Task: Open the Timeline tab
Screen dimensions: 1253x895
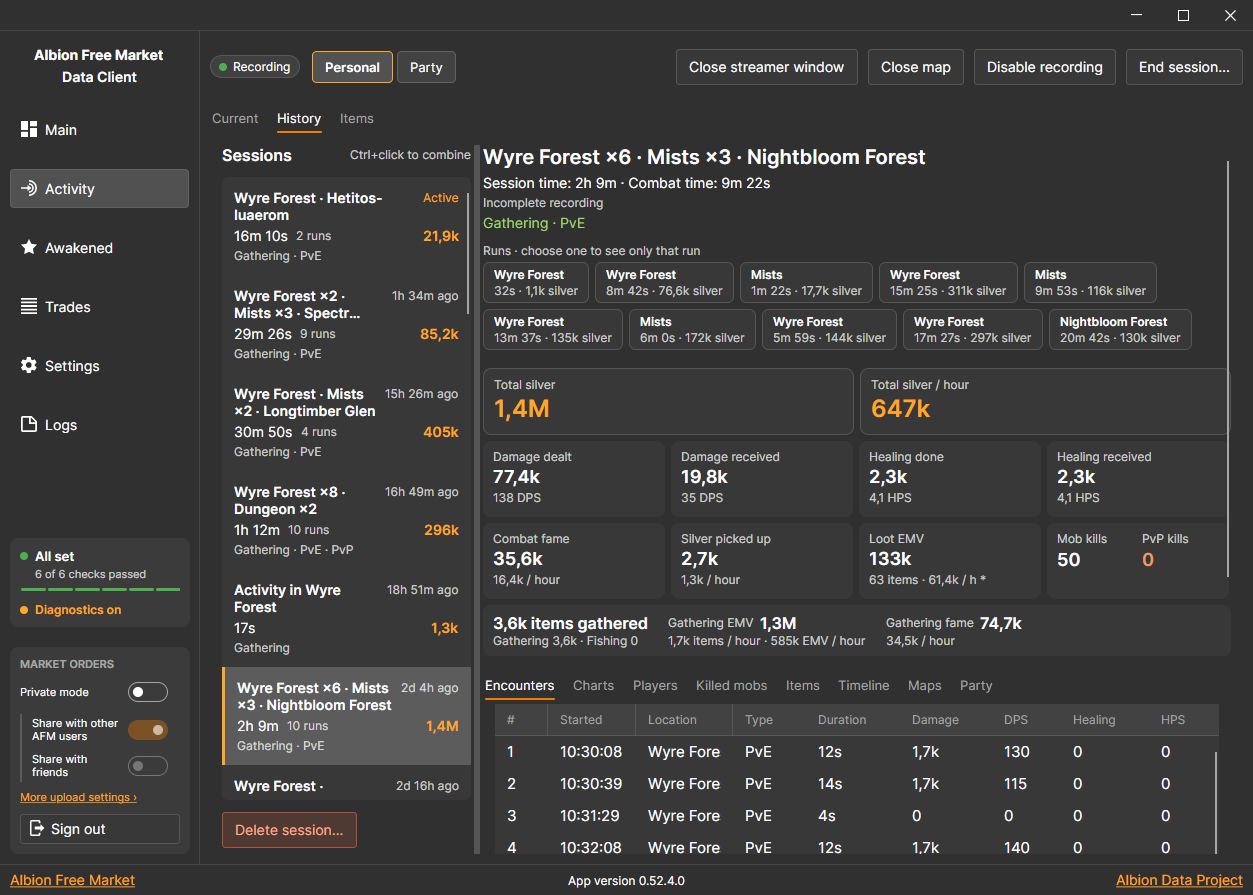Action: point(864,685)
